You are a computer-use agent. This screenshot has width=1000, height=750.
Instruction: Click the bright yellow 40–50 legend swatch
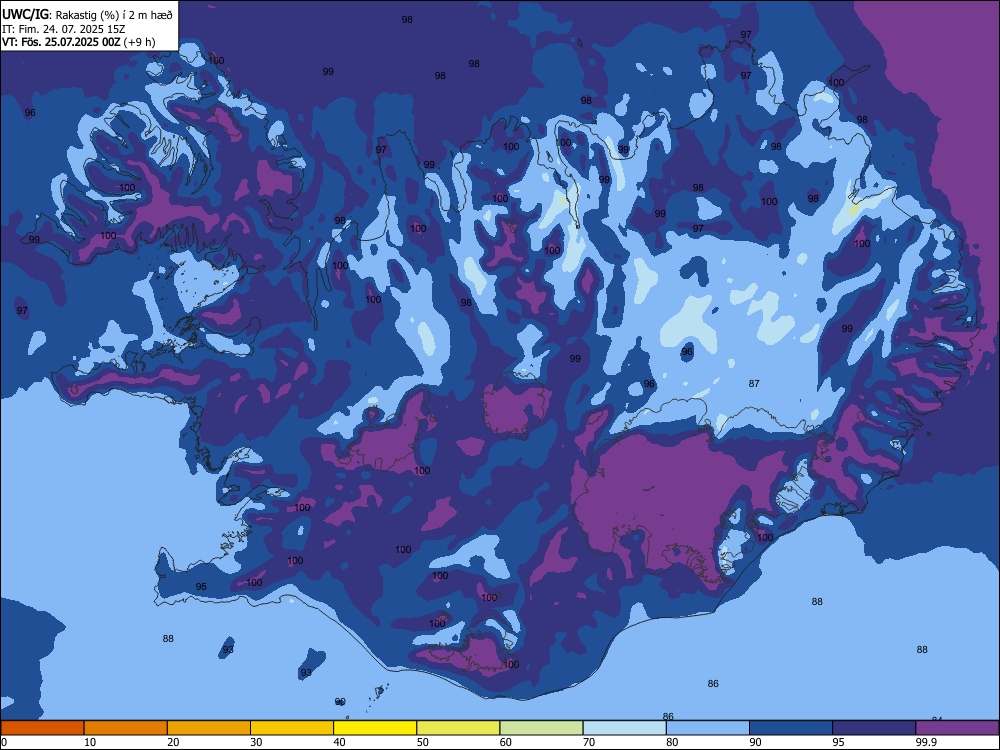click(375, 728)
